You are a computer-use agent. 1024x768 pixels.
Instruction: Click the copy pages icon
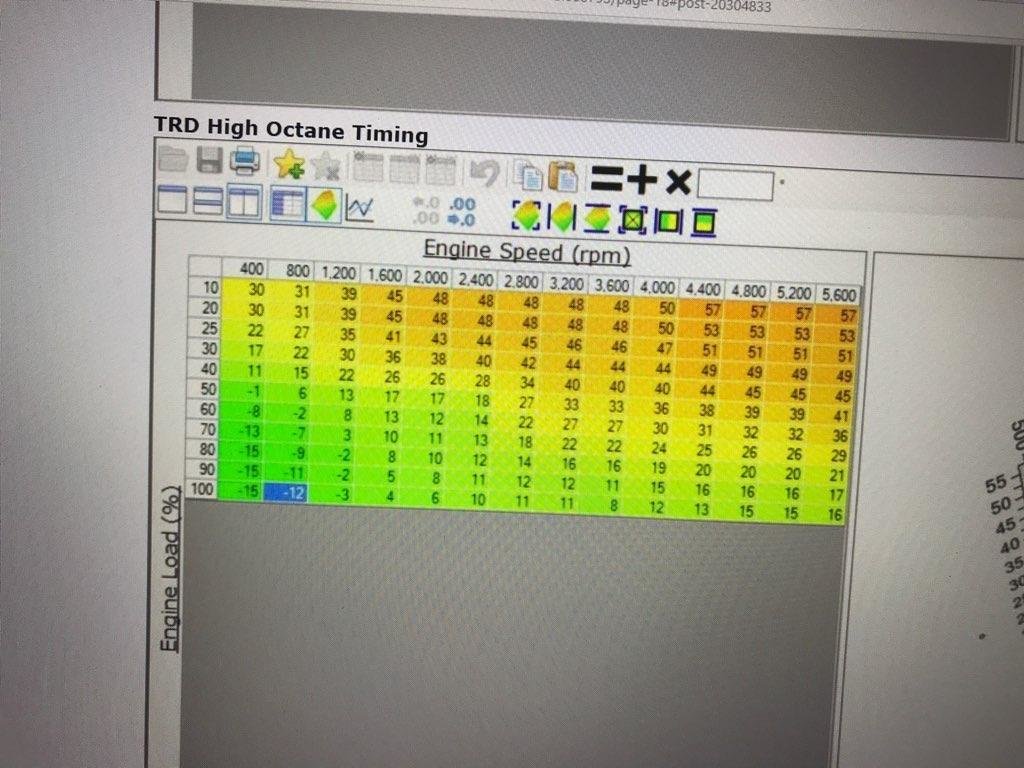[x=528, y=175]
